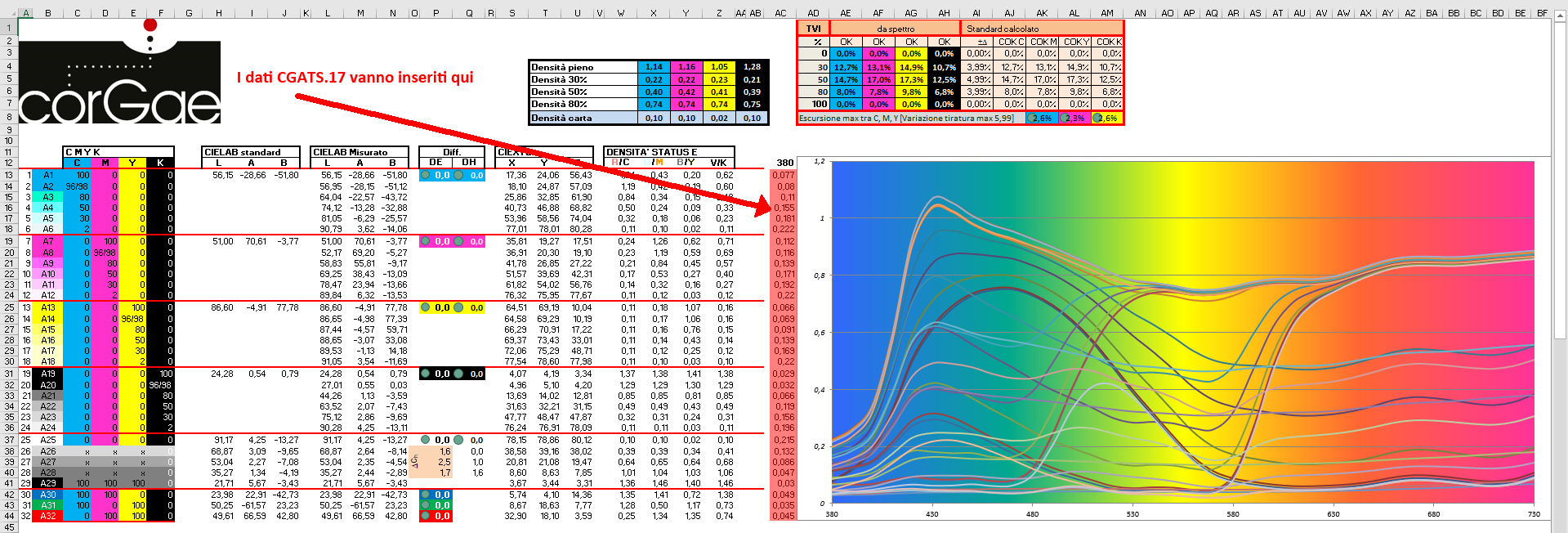
Task: Click the "TVI" header cell
Action: [813, 29]
